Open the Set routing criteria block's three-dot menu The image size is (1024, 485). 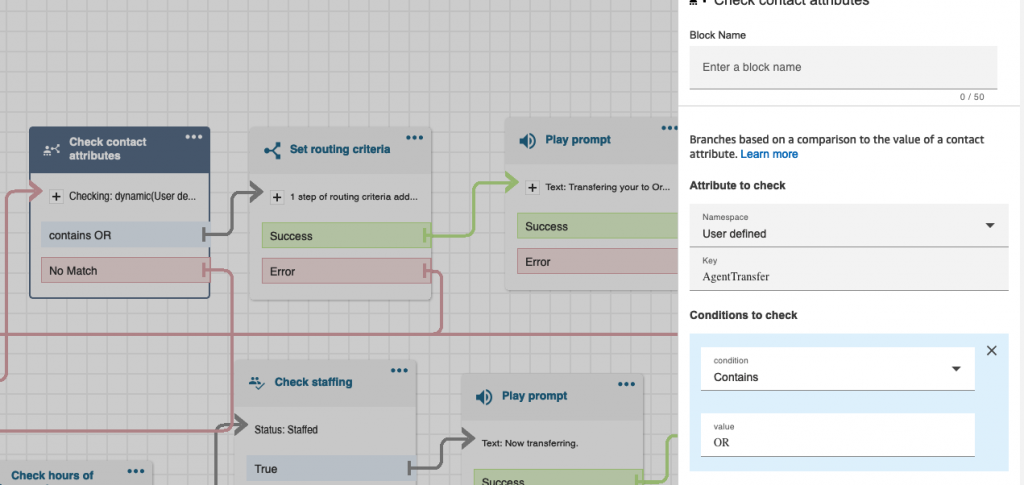[415, 137]
